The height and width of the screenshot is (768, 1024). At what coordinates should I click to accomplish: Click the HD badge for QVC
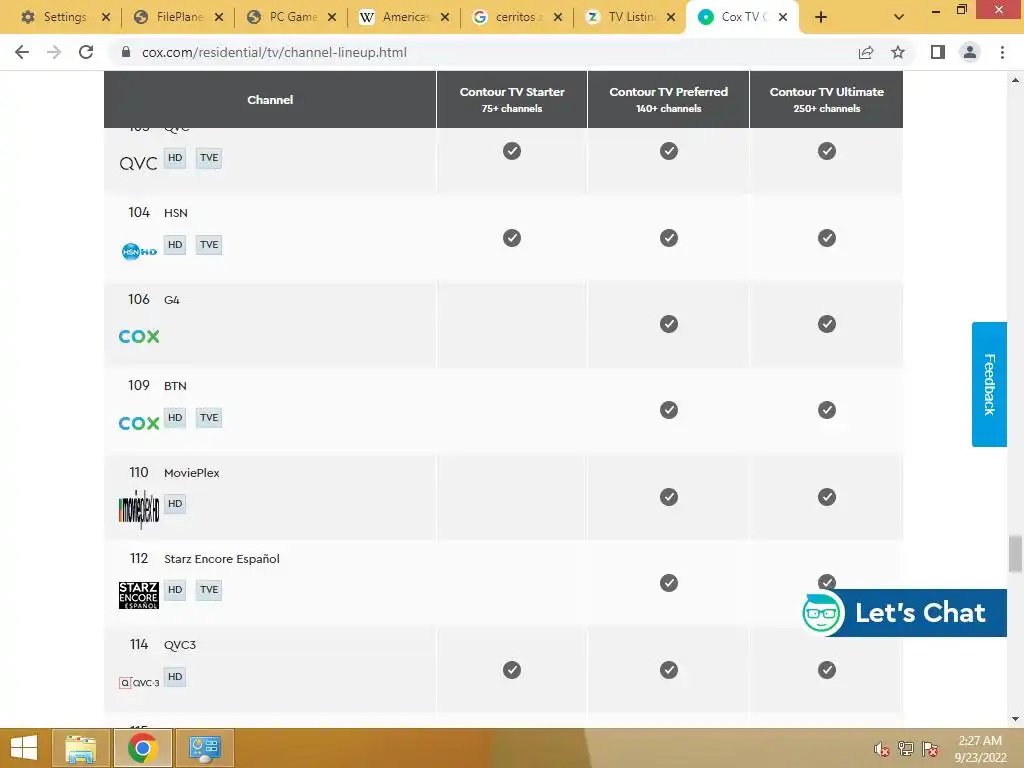click(175, 157)
